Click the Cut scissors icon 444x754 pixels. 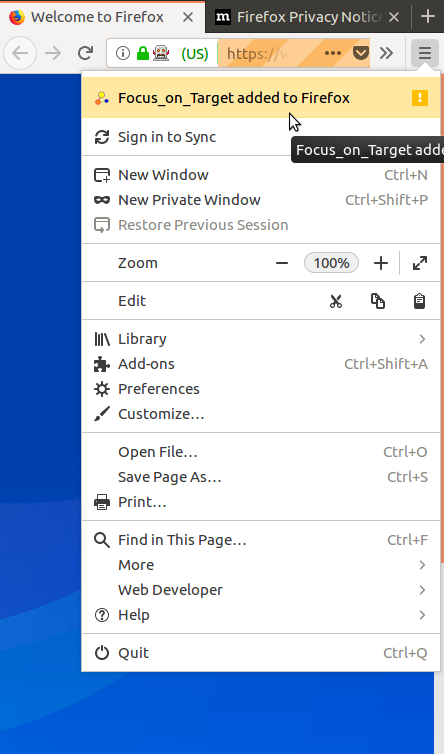336,301
